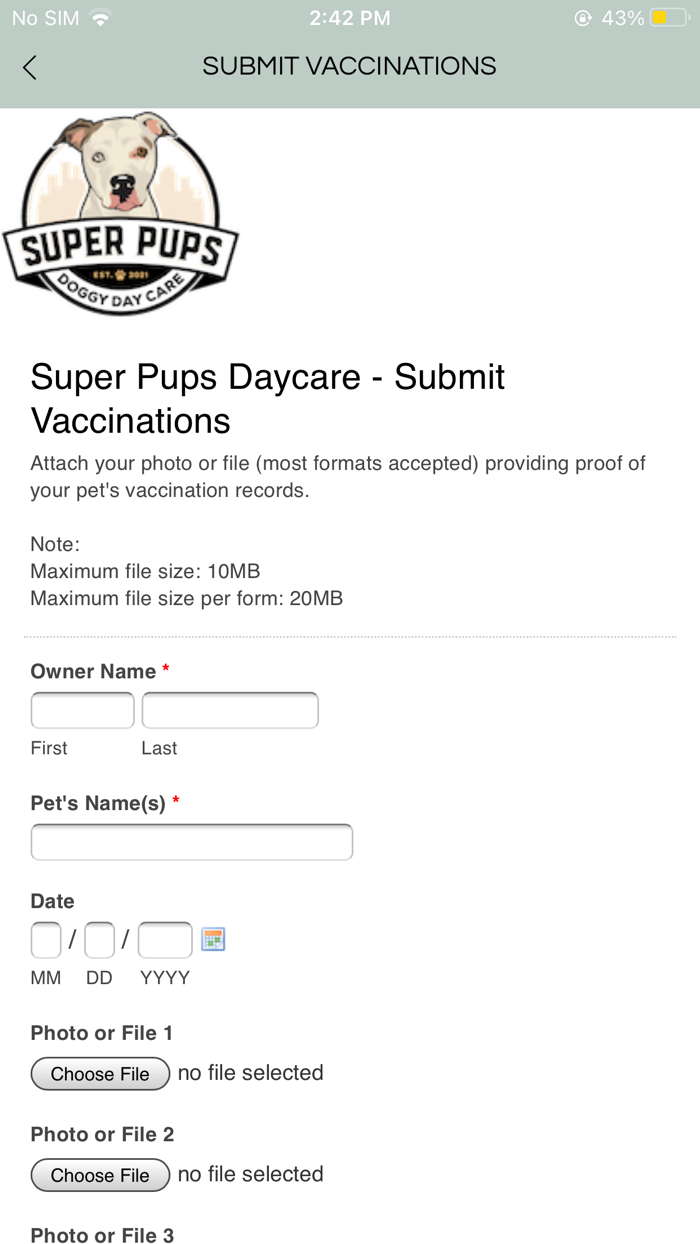This screenshot has width=700, height=1244.
Task: Tap the back chevron arrow
Action: tap(29, 66)
